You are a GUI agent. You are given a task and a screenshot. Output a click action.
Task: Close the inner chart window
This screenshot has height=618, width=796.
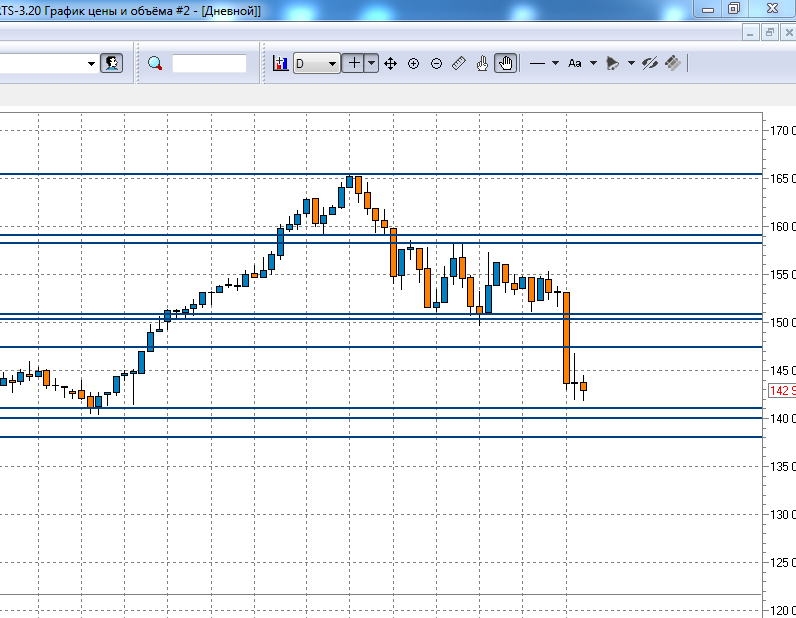tap(788, 32)
